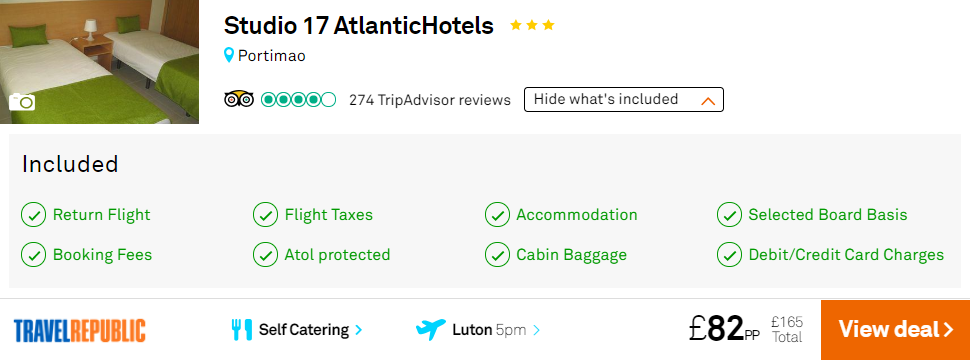
Task: Click the Cabin Baggage checkmark
Action: click(x=497, y=255)
